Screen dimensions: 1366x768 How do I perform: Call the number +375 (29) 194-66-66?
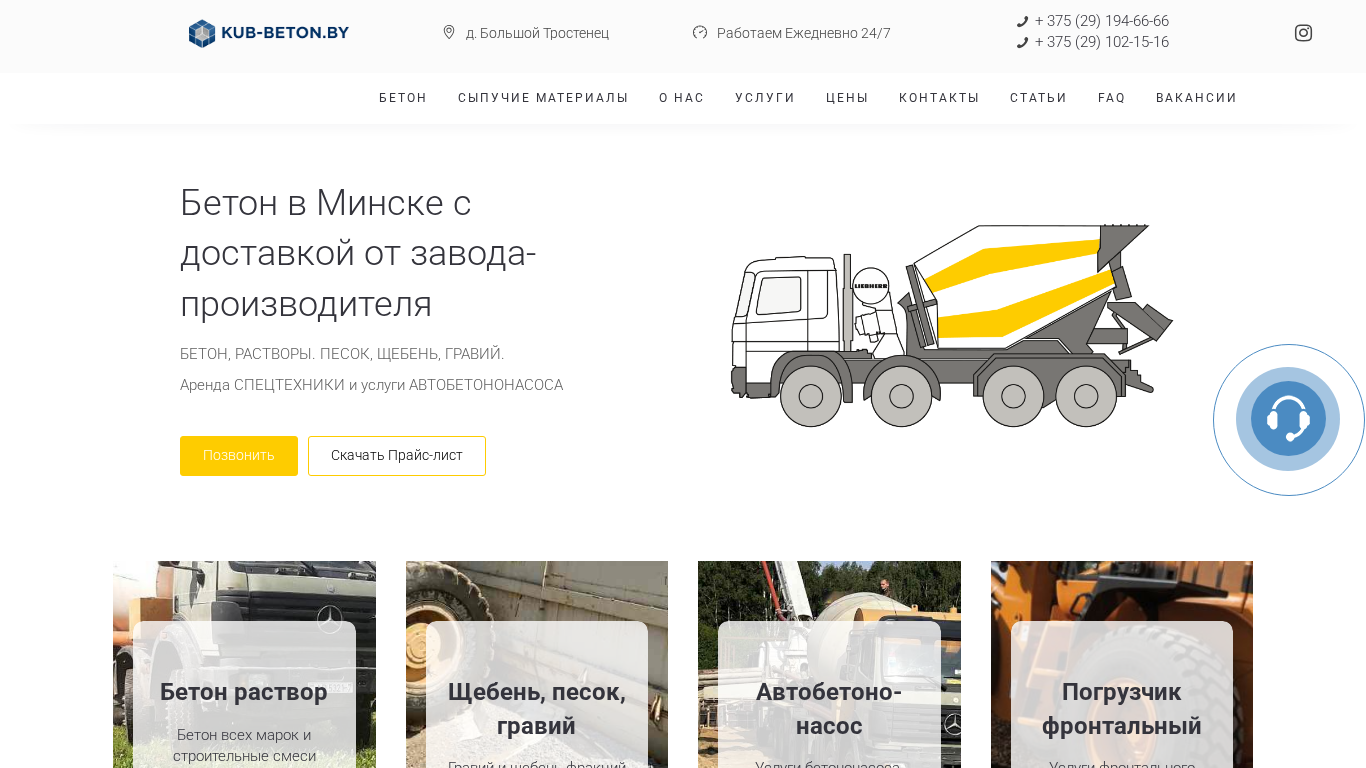[x=1101, y=21]
